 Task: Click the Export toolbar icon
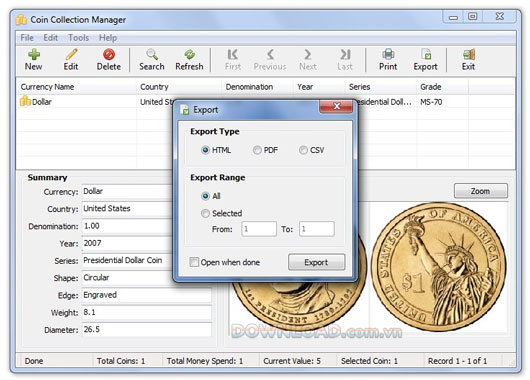[426, 54]
